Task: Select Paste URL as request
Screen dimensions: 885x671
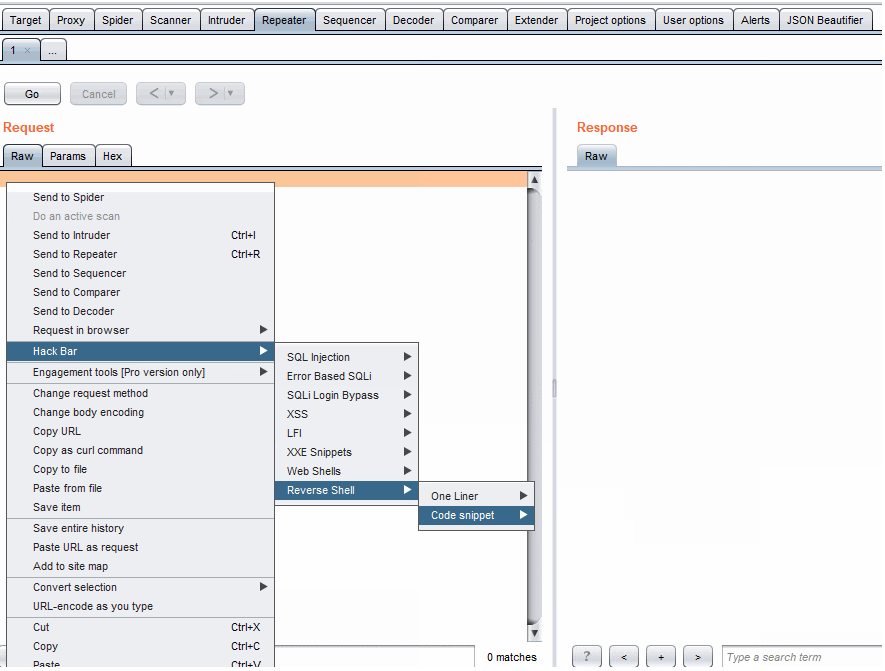Action: pos(141,547)
